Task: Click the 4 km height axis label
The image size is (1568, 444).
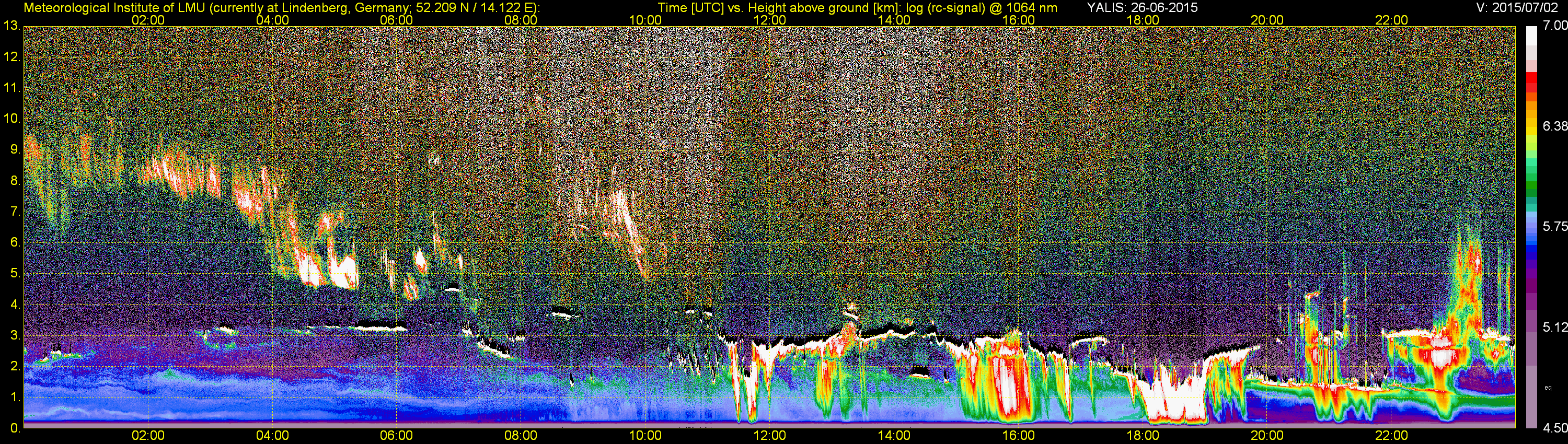Action: [x=15, y=305]
